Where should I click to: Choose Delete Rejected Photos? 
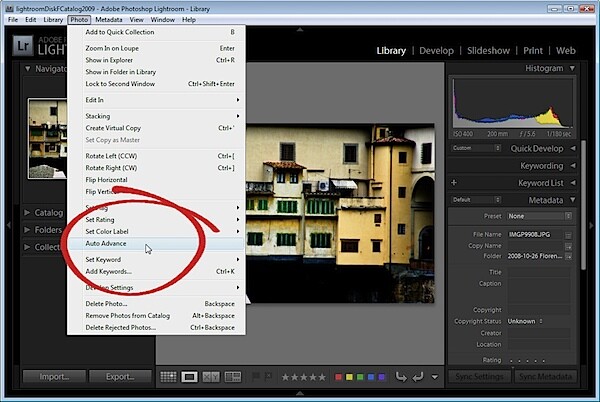pyautogui.click(x=156, y=328)
